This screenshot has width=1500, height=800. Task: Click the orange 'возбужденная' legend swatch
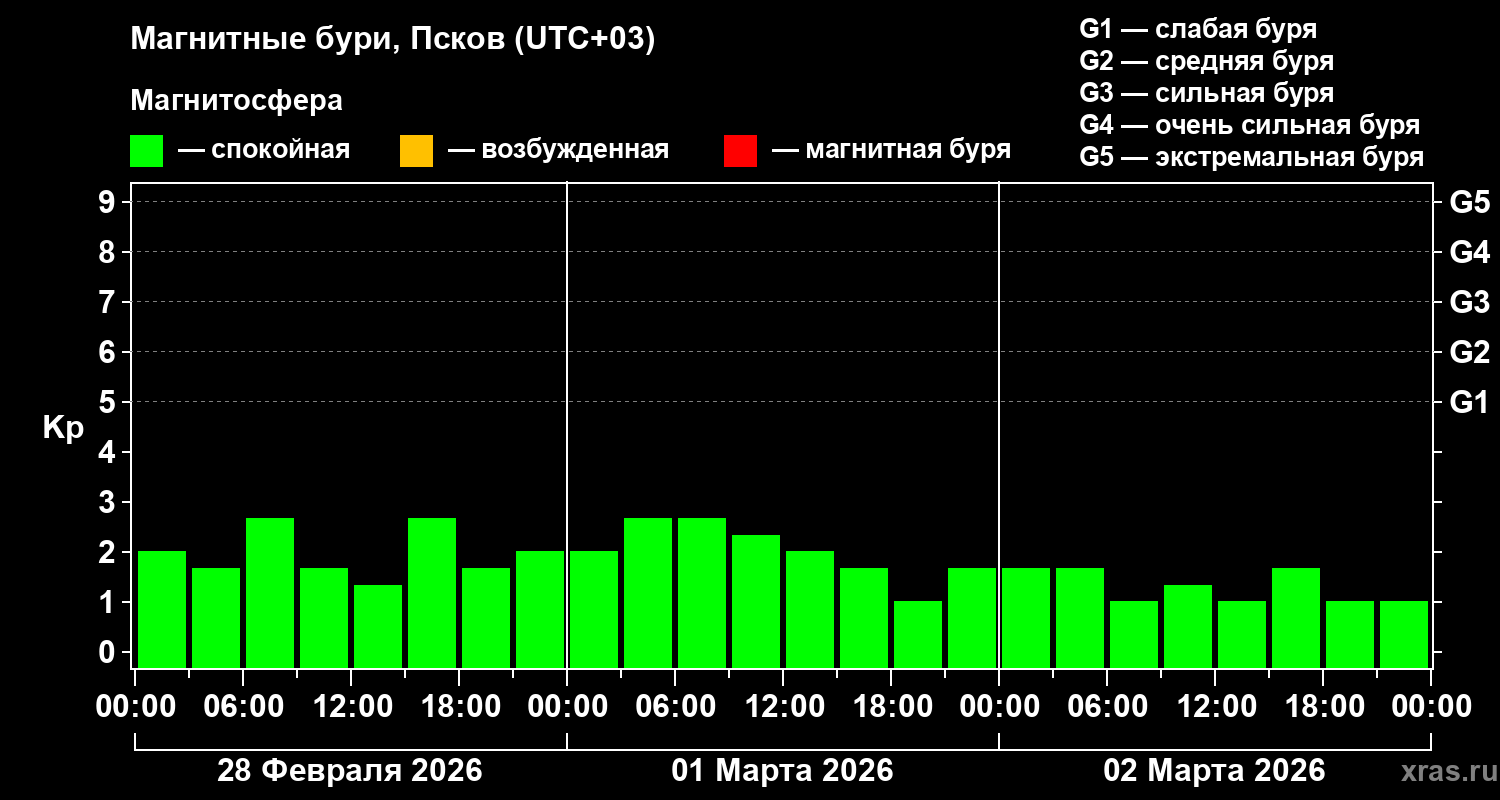(416, 151)
